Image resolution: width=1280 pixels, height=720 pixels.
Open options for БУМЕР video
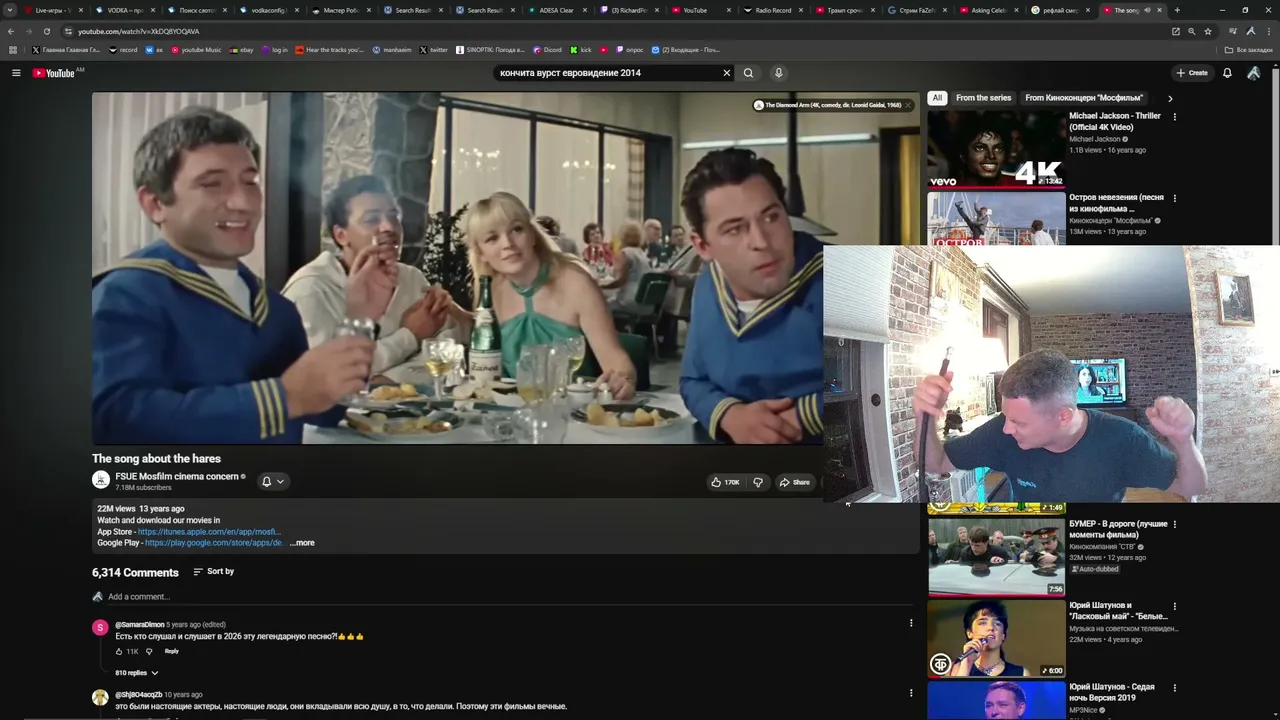pos(1175,524)
